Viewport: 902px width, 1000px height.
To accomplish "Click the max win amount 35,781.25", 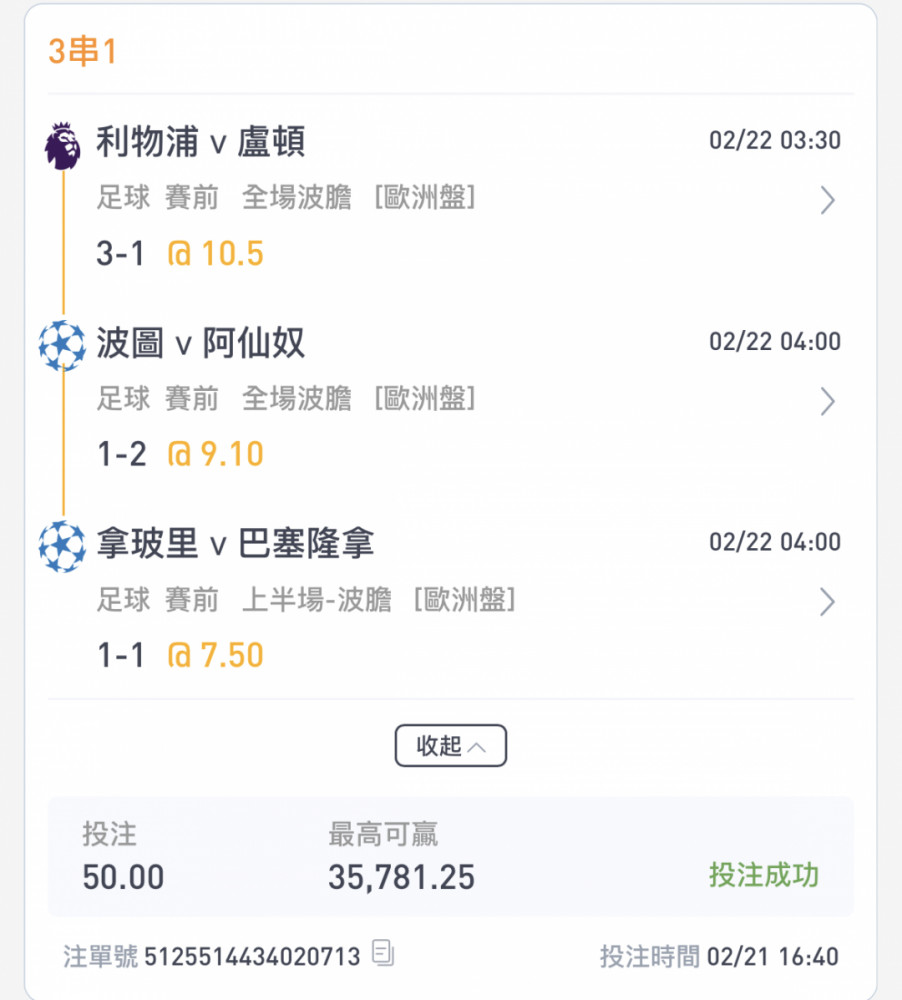I will point(401,877).
